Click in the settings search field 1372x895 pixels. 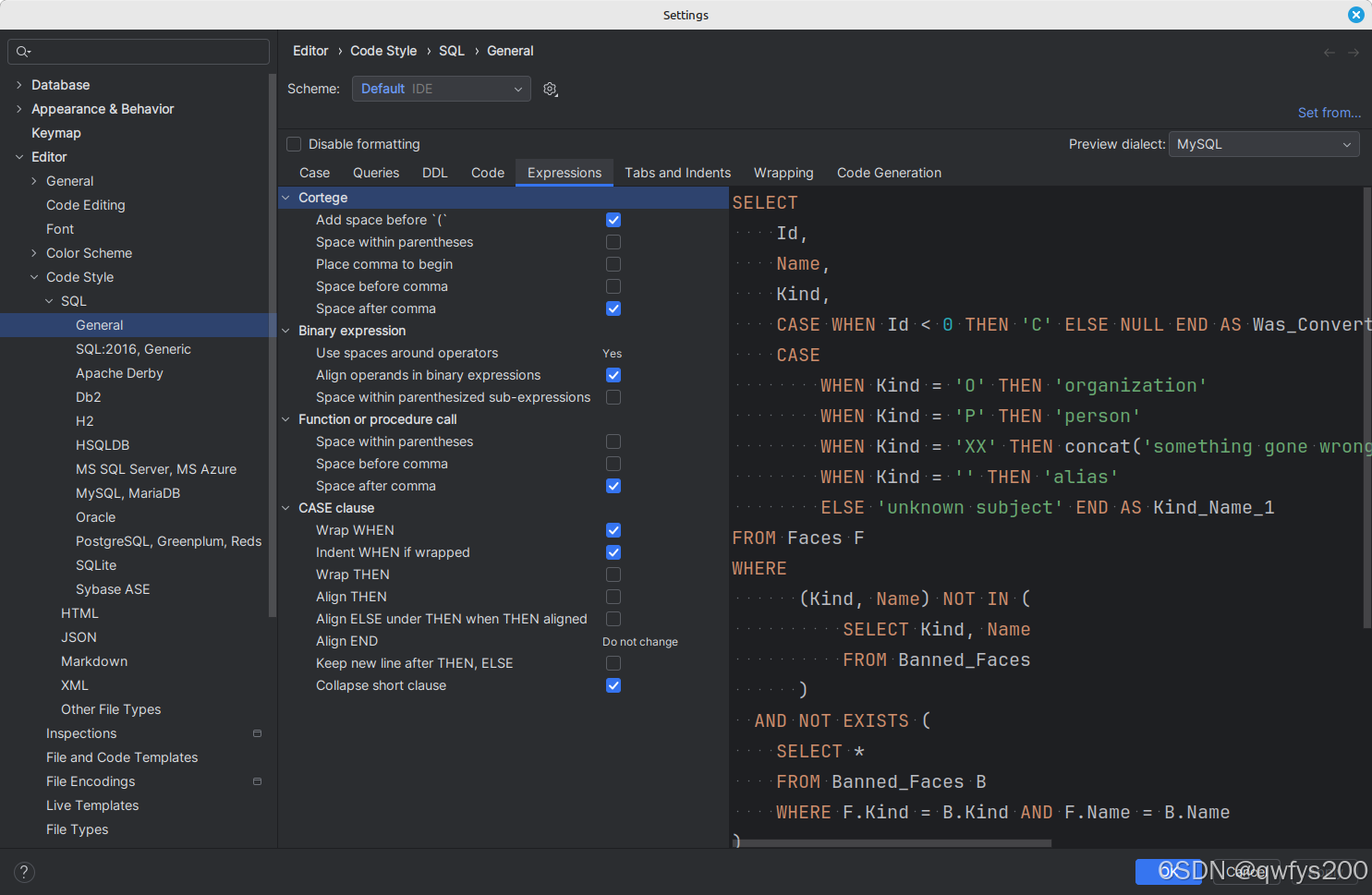tap(139, 52)
